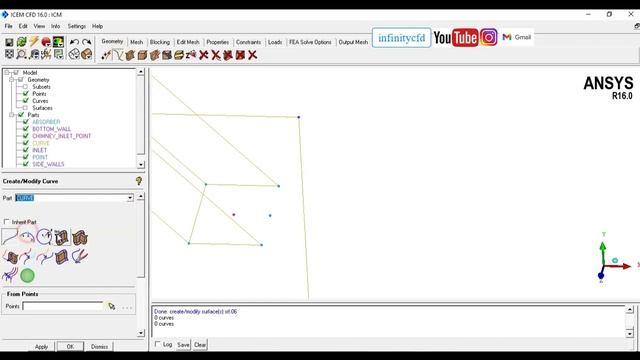Enable the Inherit Part checkbox
The image size is (640, 360).
[x=7, y=222]
